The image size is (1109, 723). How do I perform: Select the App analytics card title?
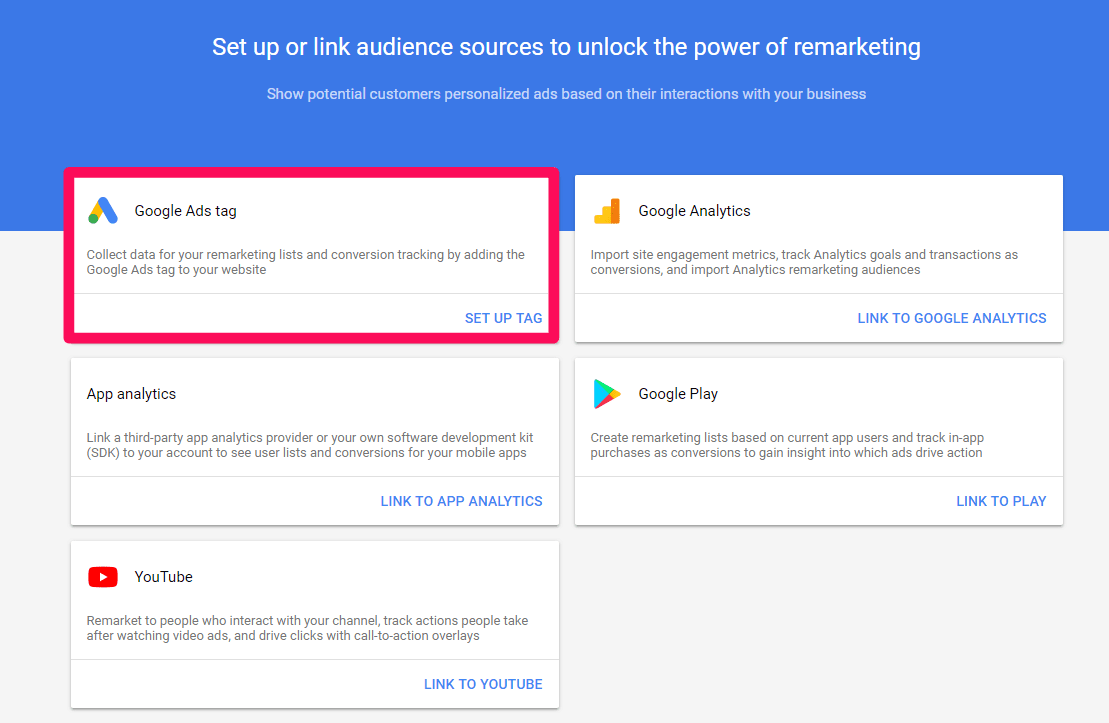coord(131,394)
